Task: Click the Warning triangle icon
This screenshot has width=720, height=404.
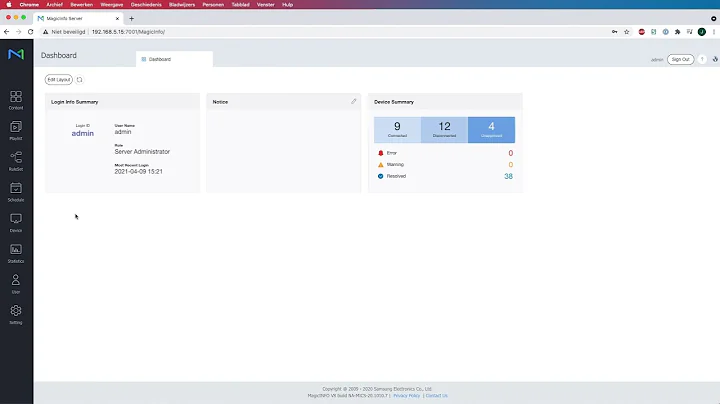Action: click(380, 164)
